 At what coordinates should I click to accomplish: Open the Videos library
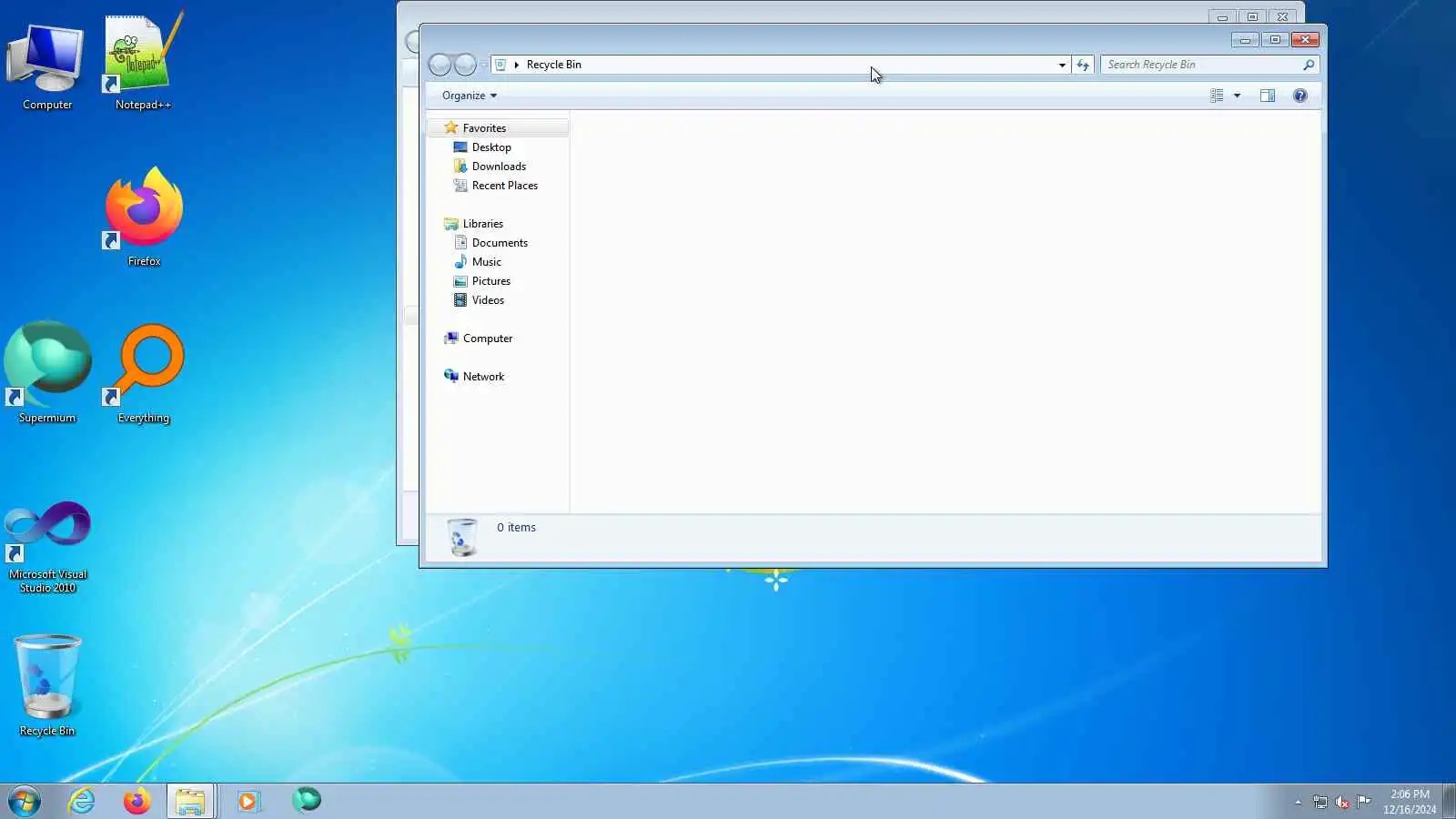488,300
